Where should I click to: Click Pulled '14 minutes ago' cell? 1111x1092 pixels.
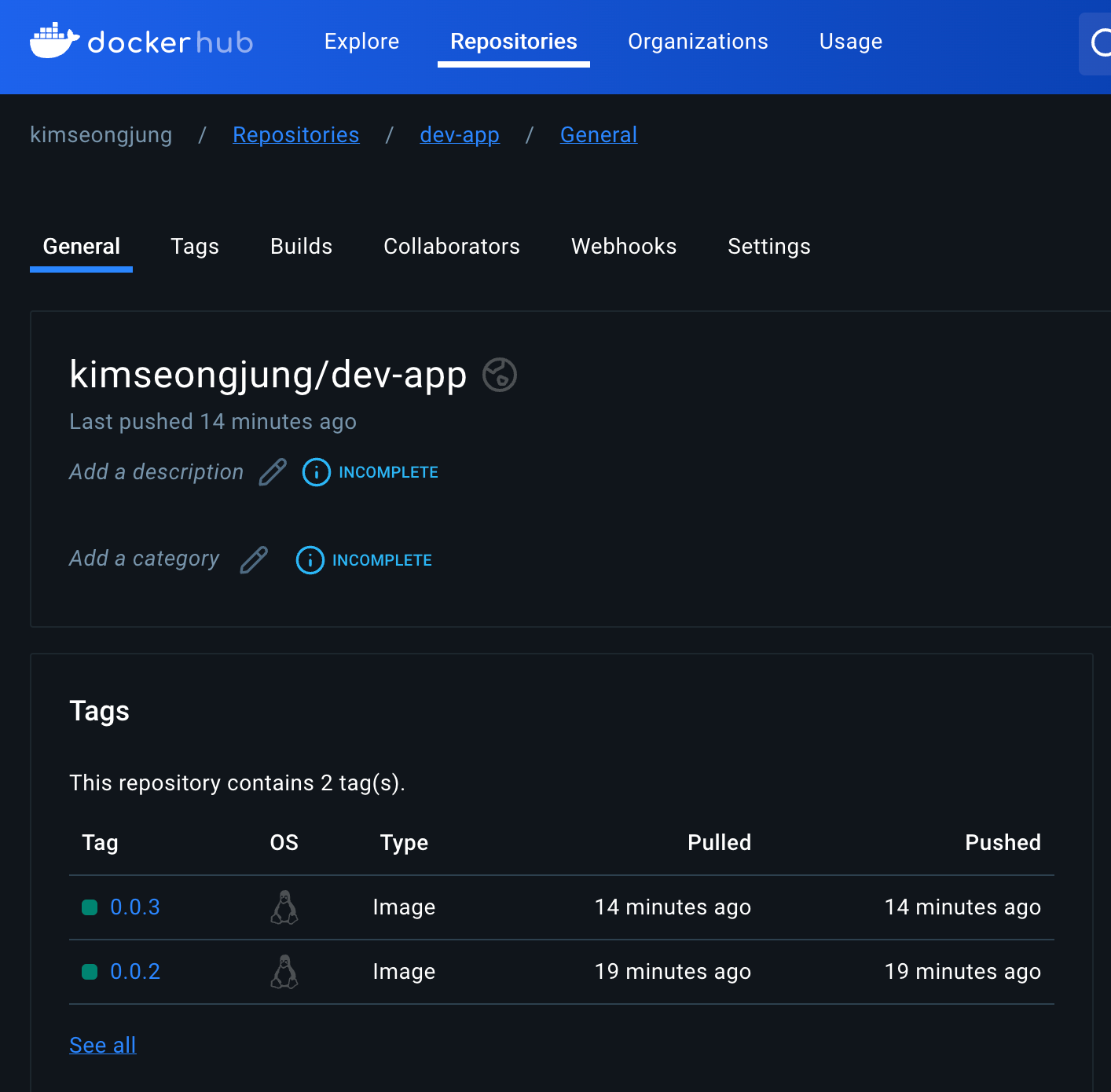(x=673, y=907)
